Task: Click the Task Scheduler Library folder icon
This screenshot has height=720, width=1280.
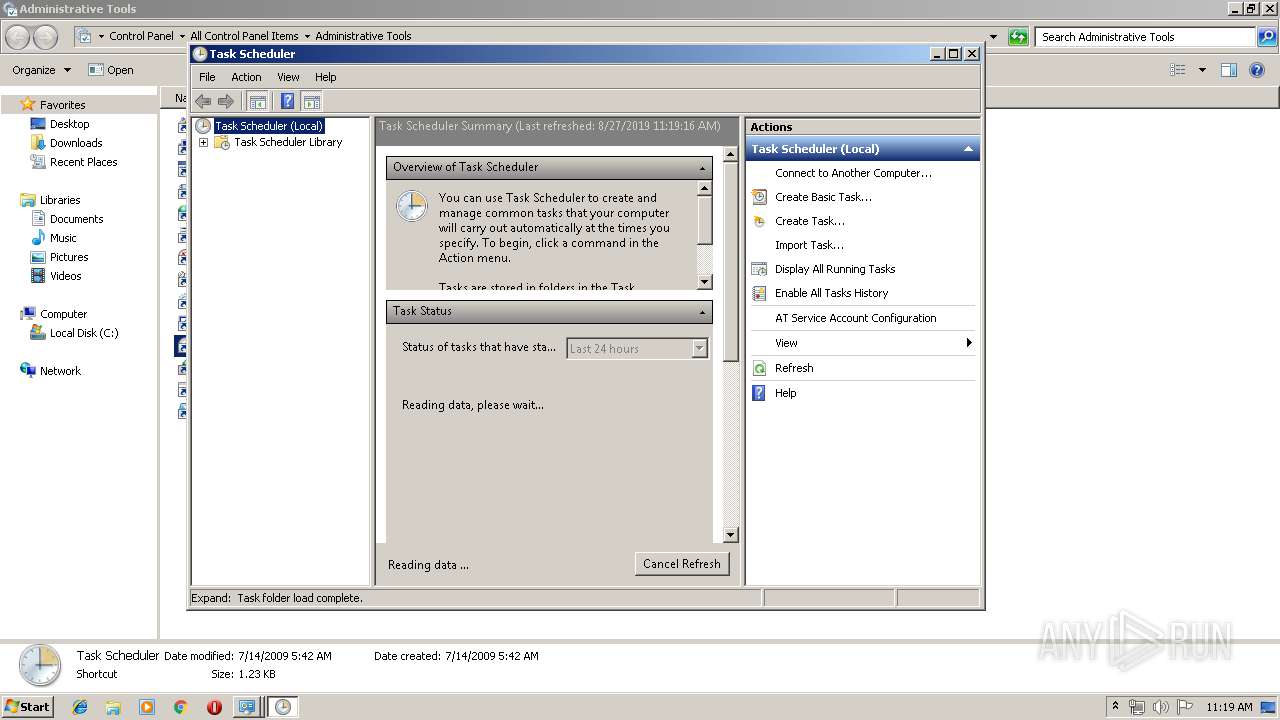Action: (x=222, y=142)
